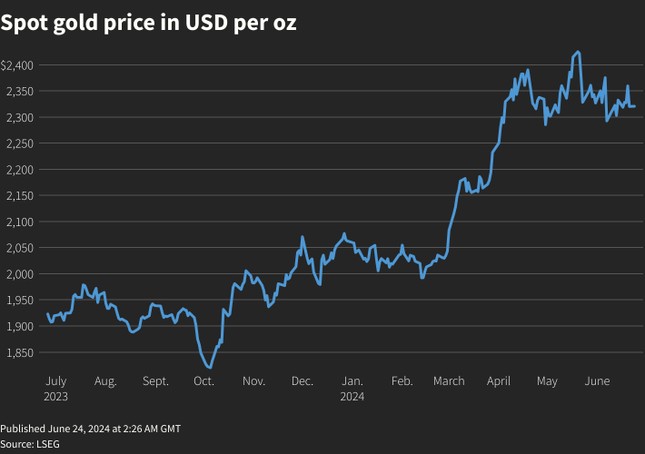Click the Jan. 2024 axis label

pyautogui.click(x=352, y=389)
